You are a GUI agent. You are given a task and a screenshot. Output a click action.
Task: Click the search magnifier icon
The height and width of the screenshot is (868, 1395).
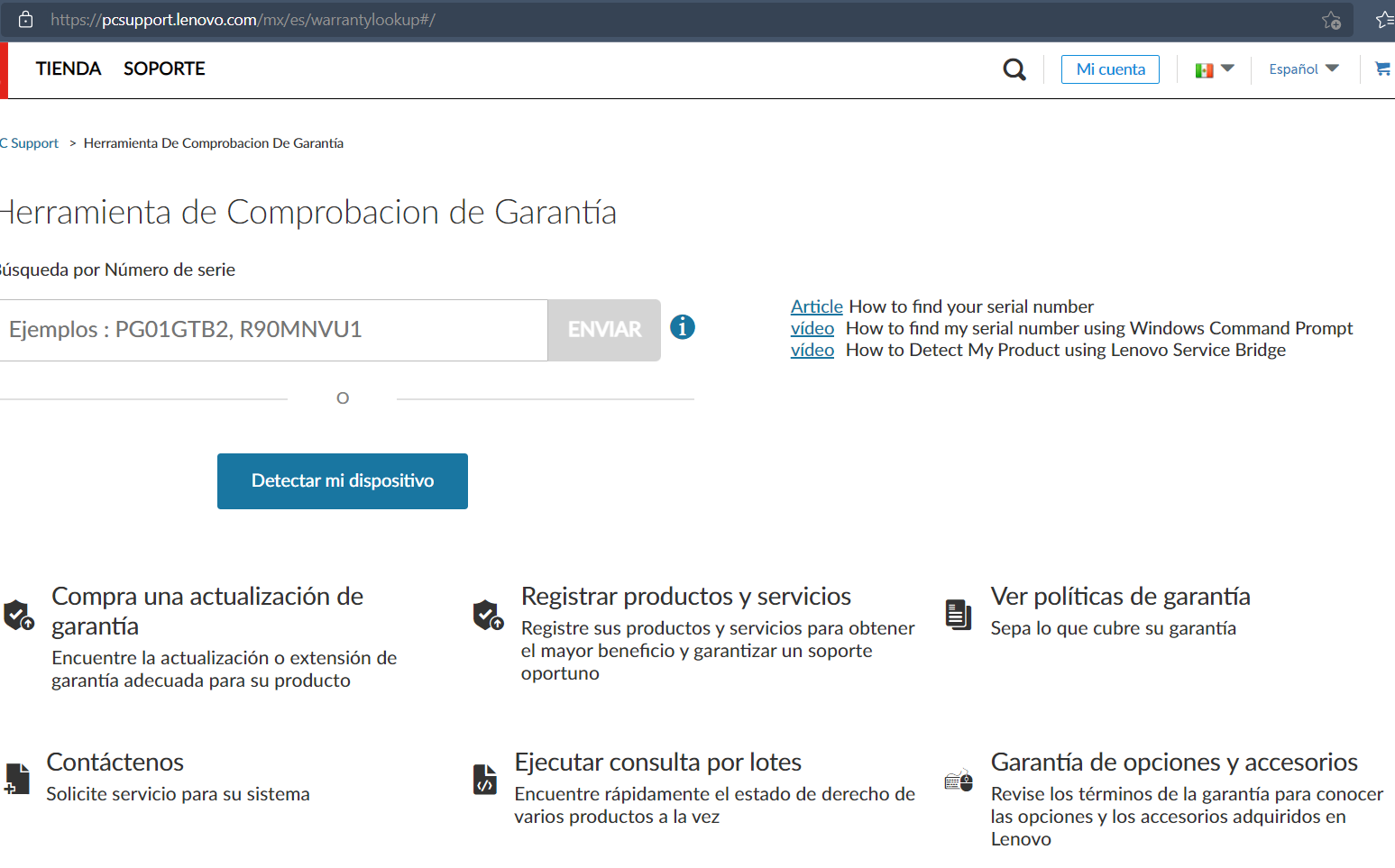(x=1014, y=69)
